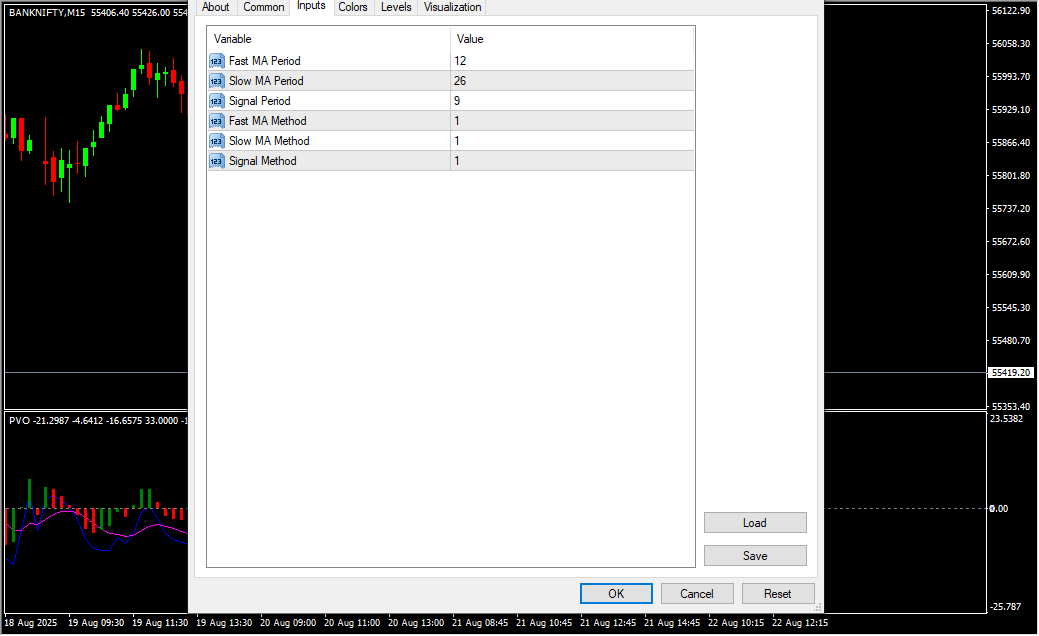The height and width of the screenshot is (636, 1039).
Task: Switch to the Colors tab
Action: (352, 7)
